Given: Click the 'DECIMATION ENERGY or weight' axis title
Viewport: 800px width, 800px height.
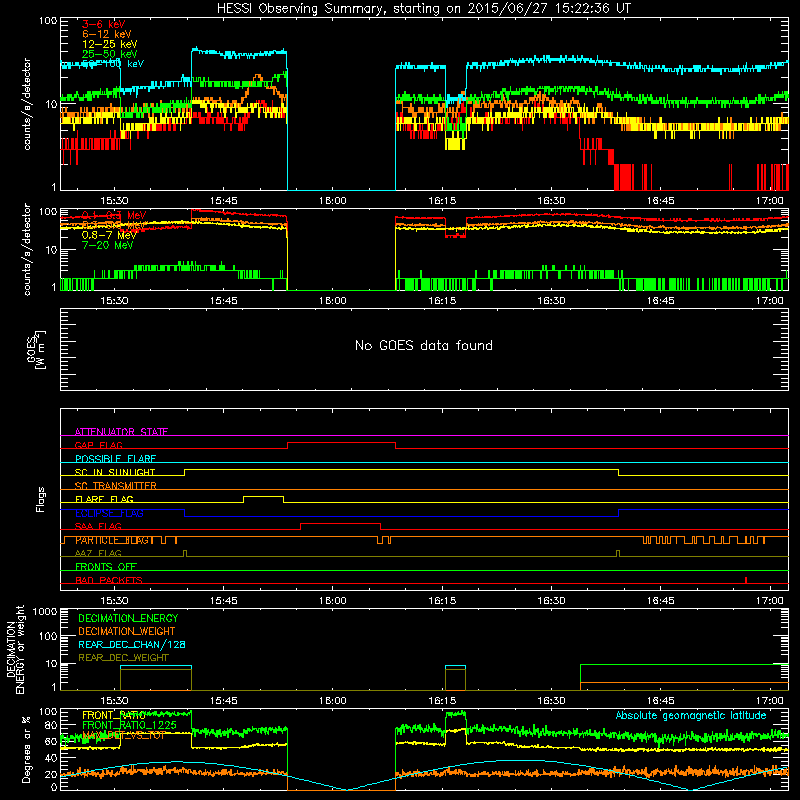Looking at the screenshot, I should [15, 649].
